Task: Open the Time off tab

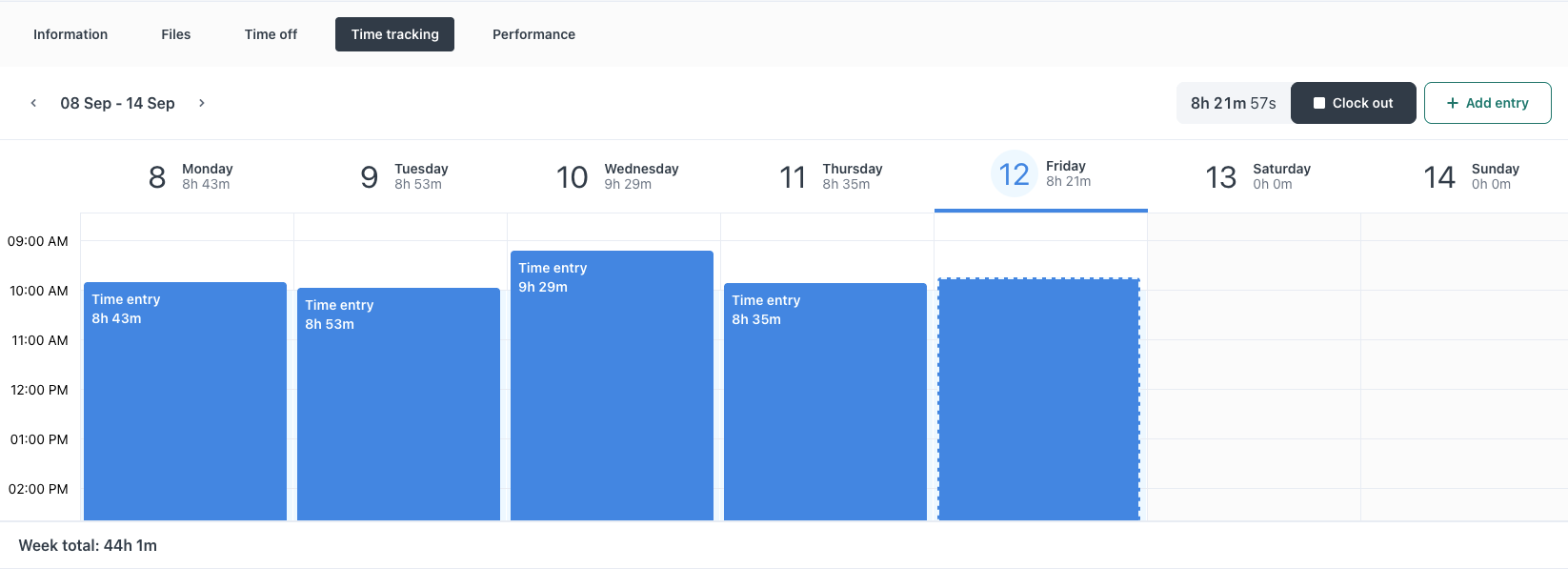Action: pos(271,34)
